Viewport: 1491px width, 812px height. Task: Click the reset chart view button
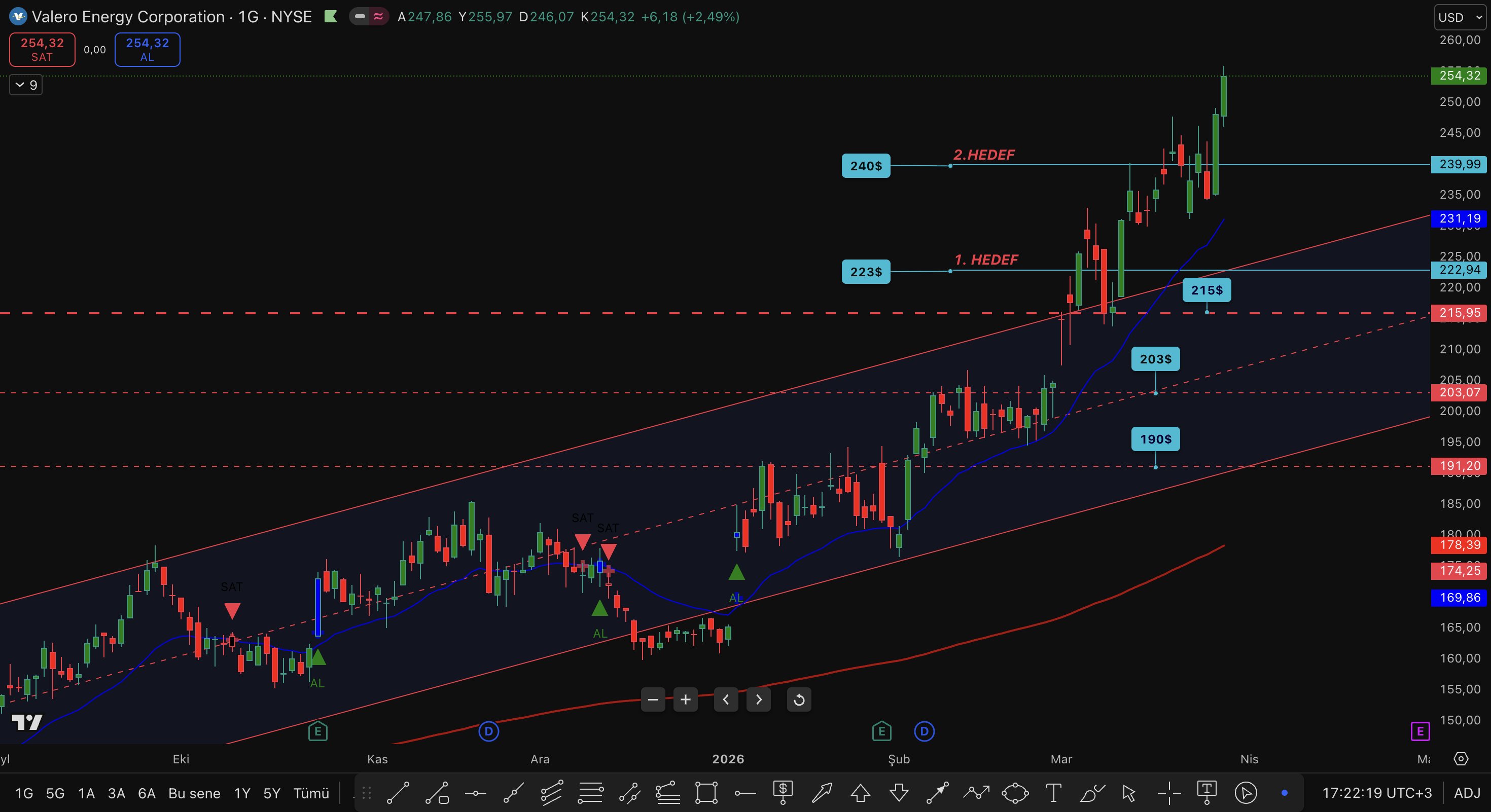799,700
